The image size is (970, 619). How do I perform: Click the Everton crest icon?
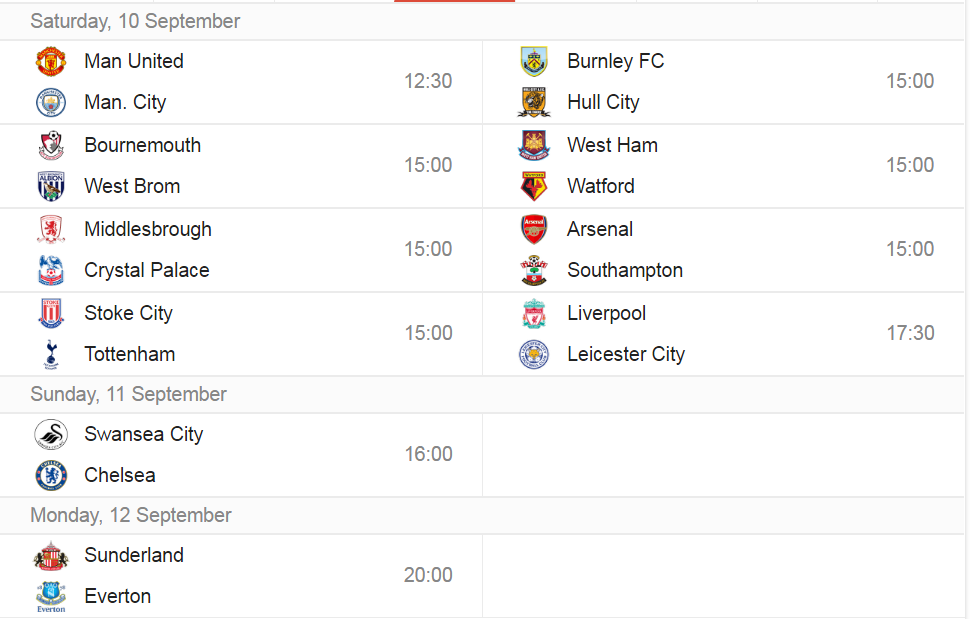[x=51, y=597]
